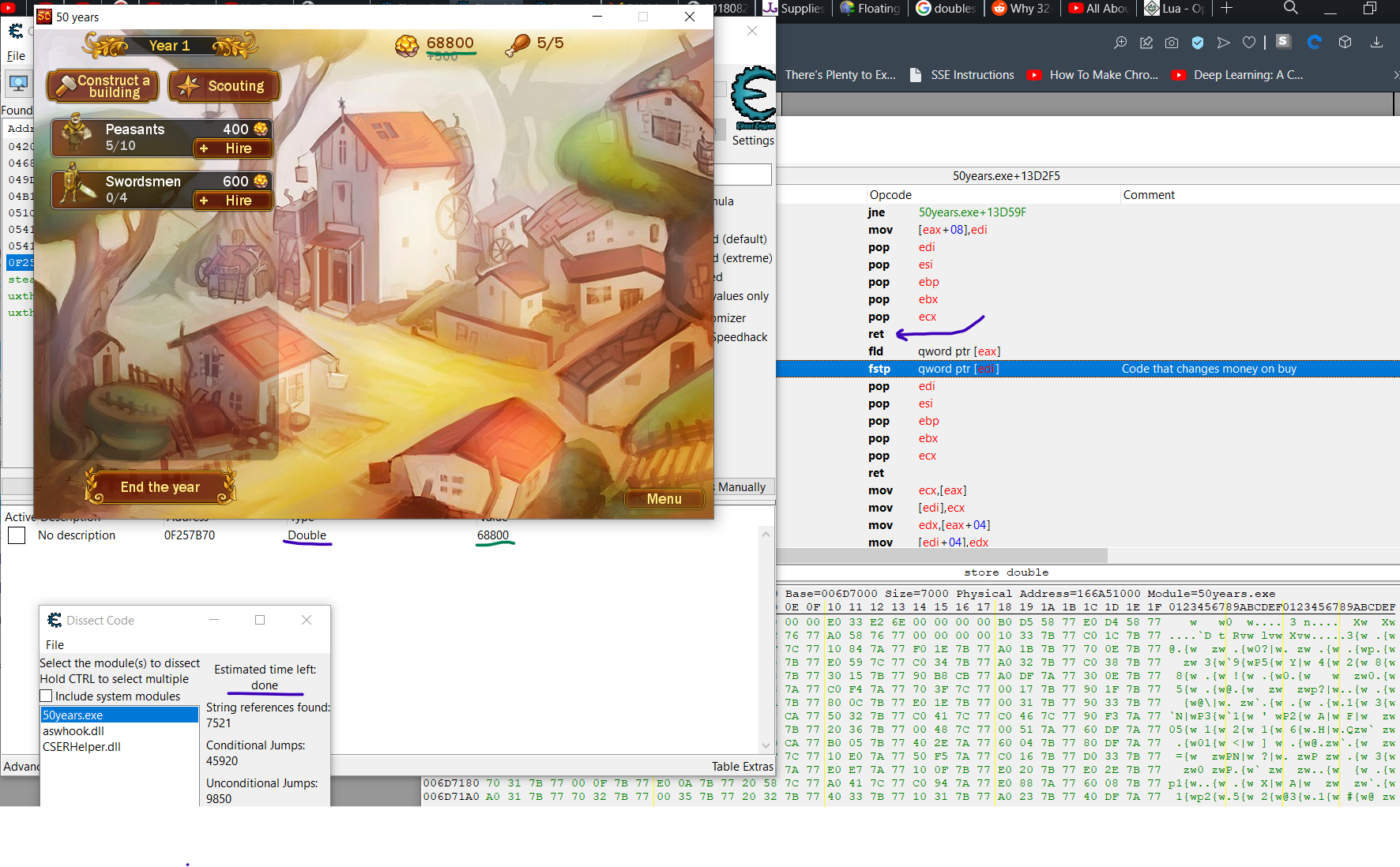Hire a Peasant

tap(232, 148)
